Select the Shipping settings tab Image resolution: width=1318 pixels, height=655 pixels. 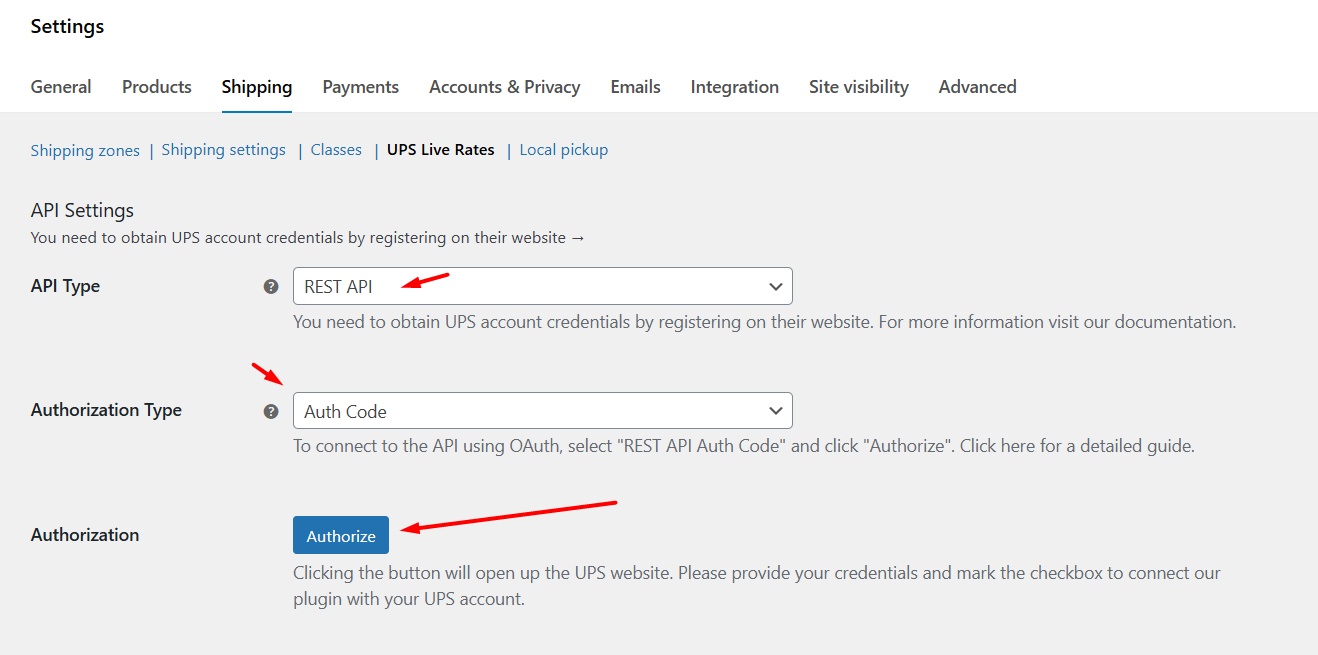(x=257, y=87)
